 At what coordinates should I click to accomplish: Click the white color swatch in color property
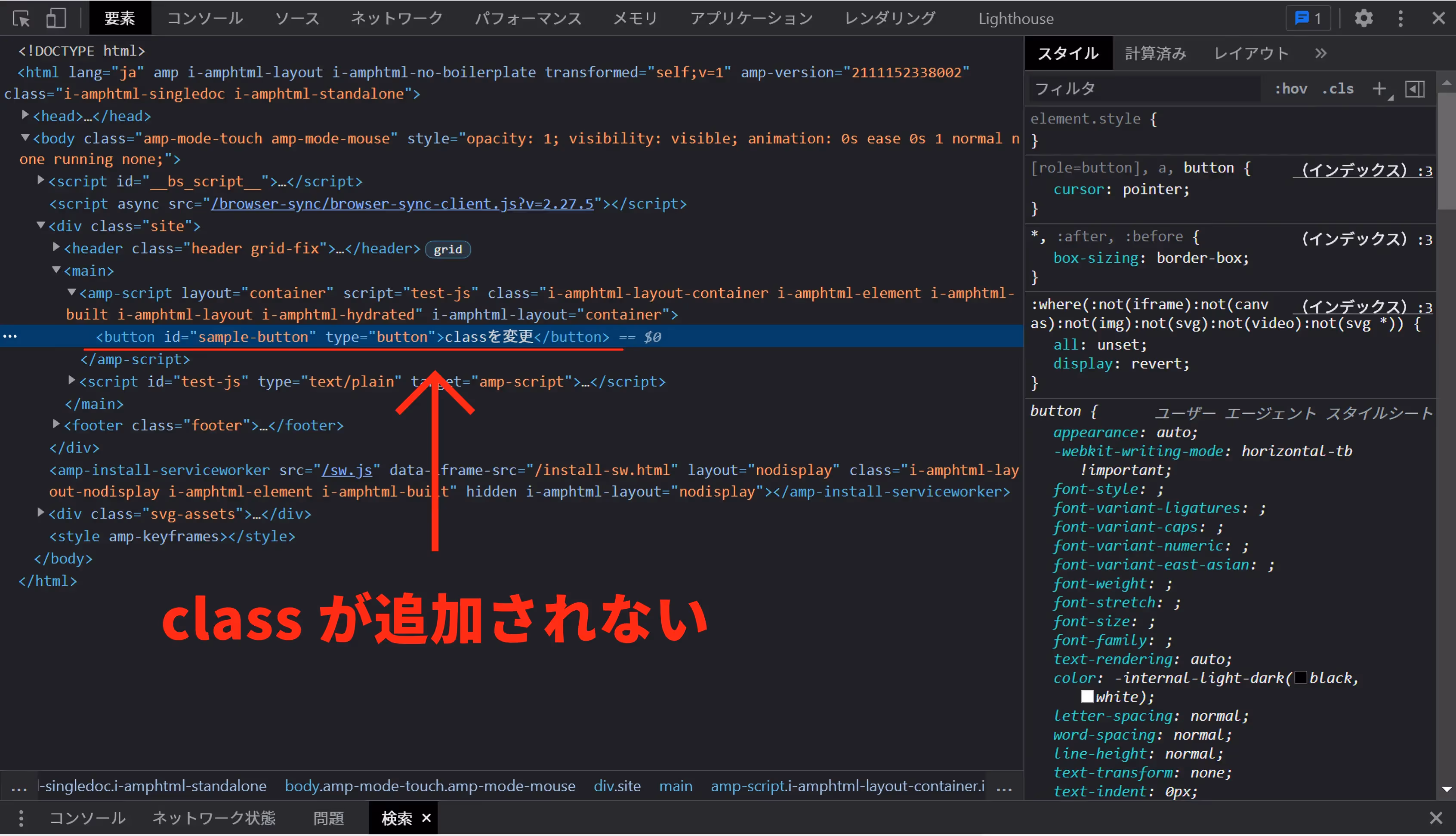click(1087, 697)
